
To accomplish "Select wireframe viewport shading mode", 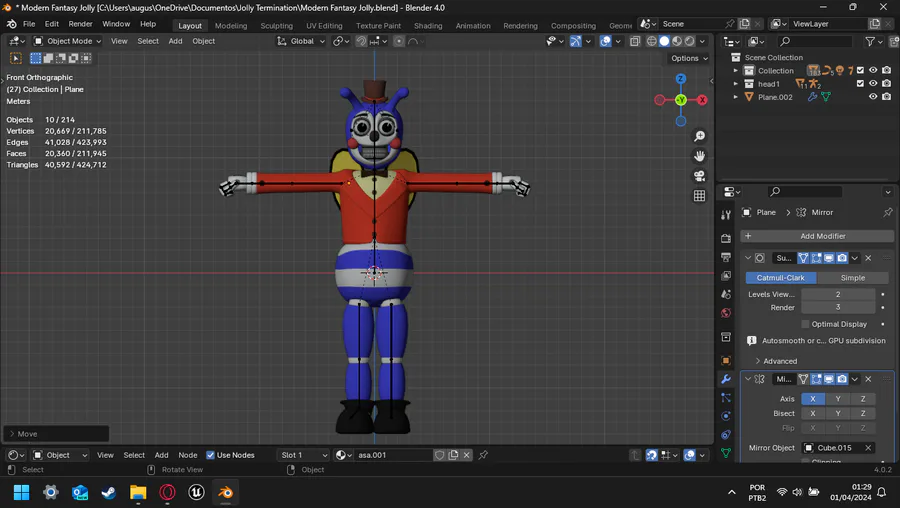I will pyautogui.click(x=651, y=41).
